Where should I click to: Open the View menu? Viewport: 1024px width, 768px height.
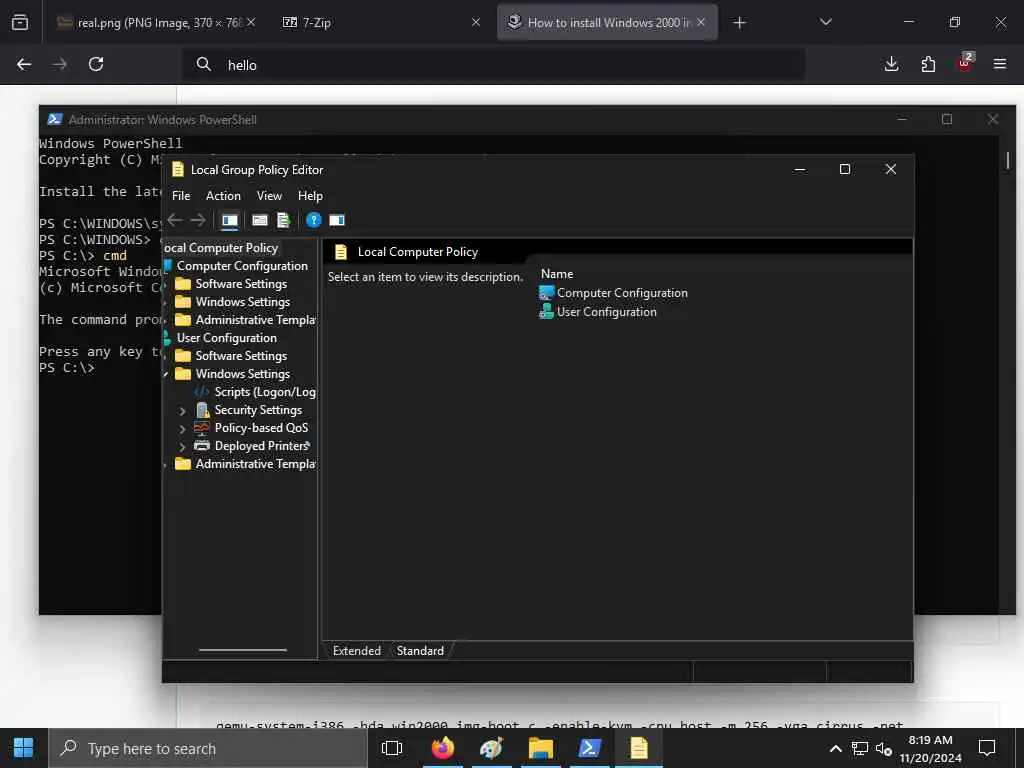pos(269,196)
